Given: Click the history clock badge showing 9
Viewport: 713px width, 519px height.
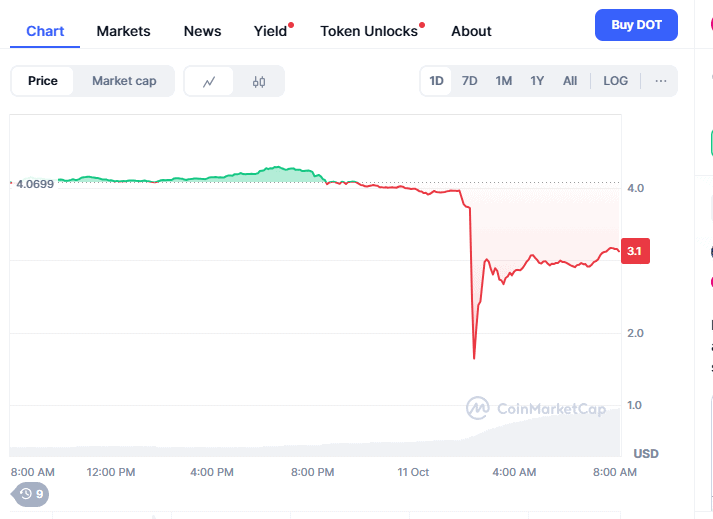Looking at the screenshot, I should click(x=31, y=493).
